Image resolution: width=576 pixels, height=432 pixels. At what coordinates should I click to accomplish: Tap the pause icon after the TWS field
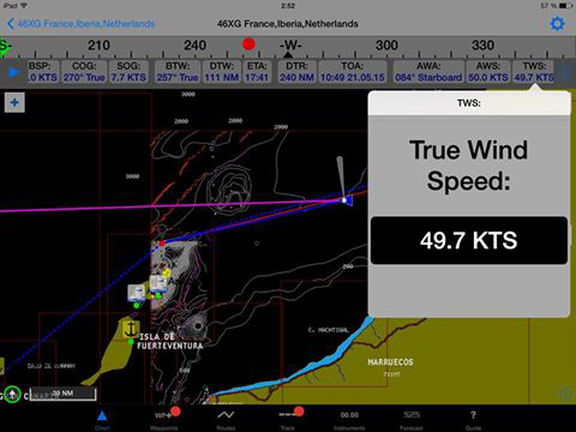(x=565, y=72)
